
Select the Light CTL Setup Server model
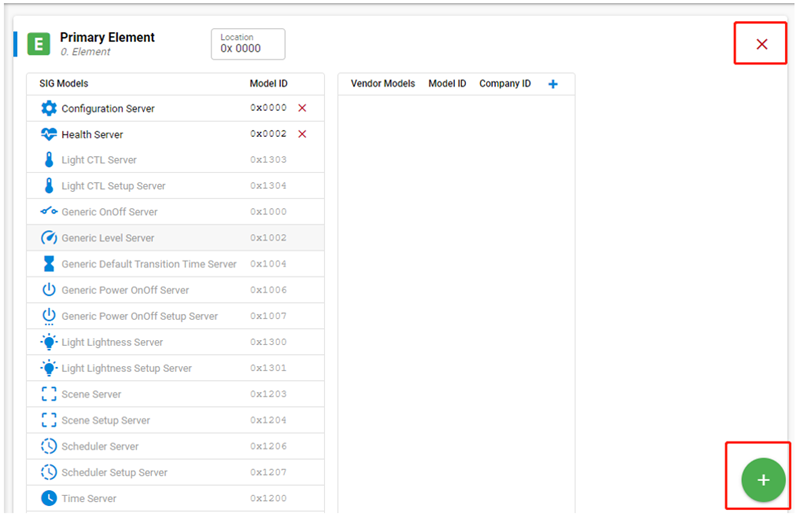pyautogui.click(x=113, y=186)
